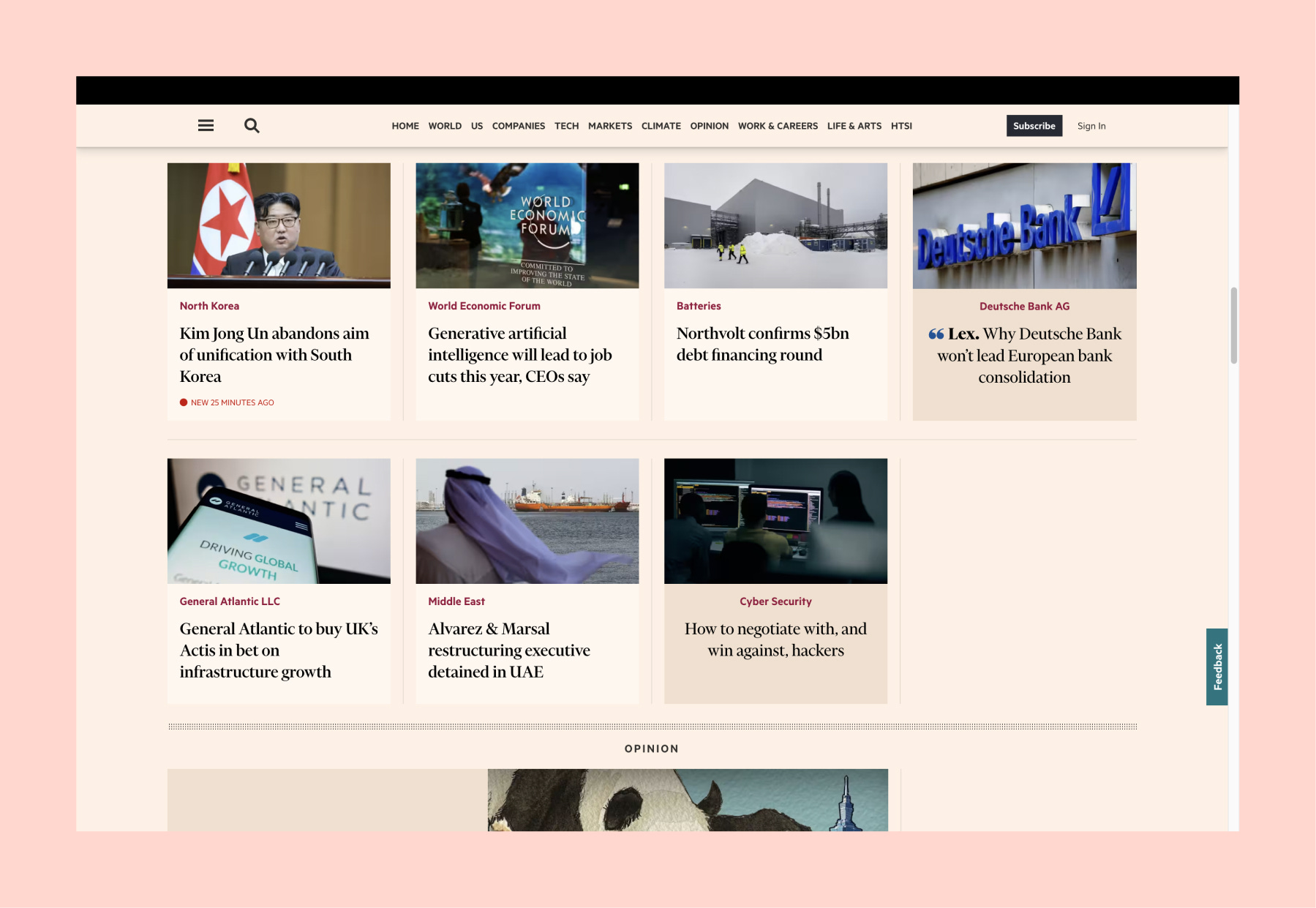Image resolution: width=1316 pixels, height=908 pixels.
Task: Click the Sign In link
Action: pos(1091,126)
